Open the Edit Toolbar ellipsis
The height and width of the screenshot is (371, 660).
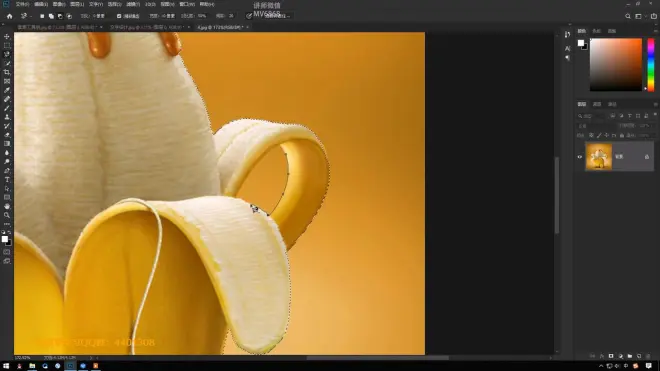click(7, 224)
